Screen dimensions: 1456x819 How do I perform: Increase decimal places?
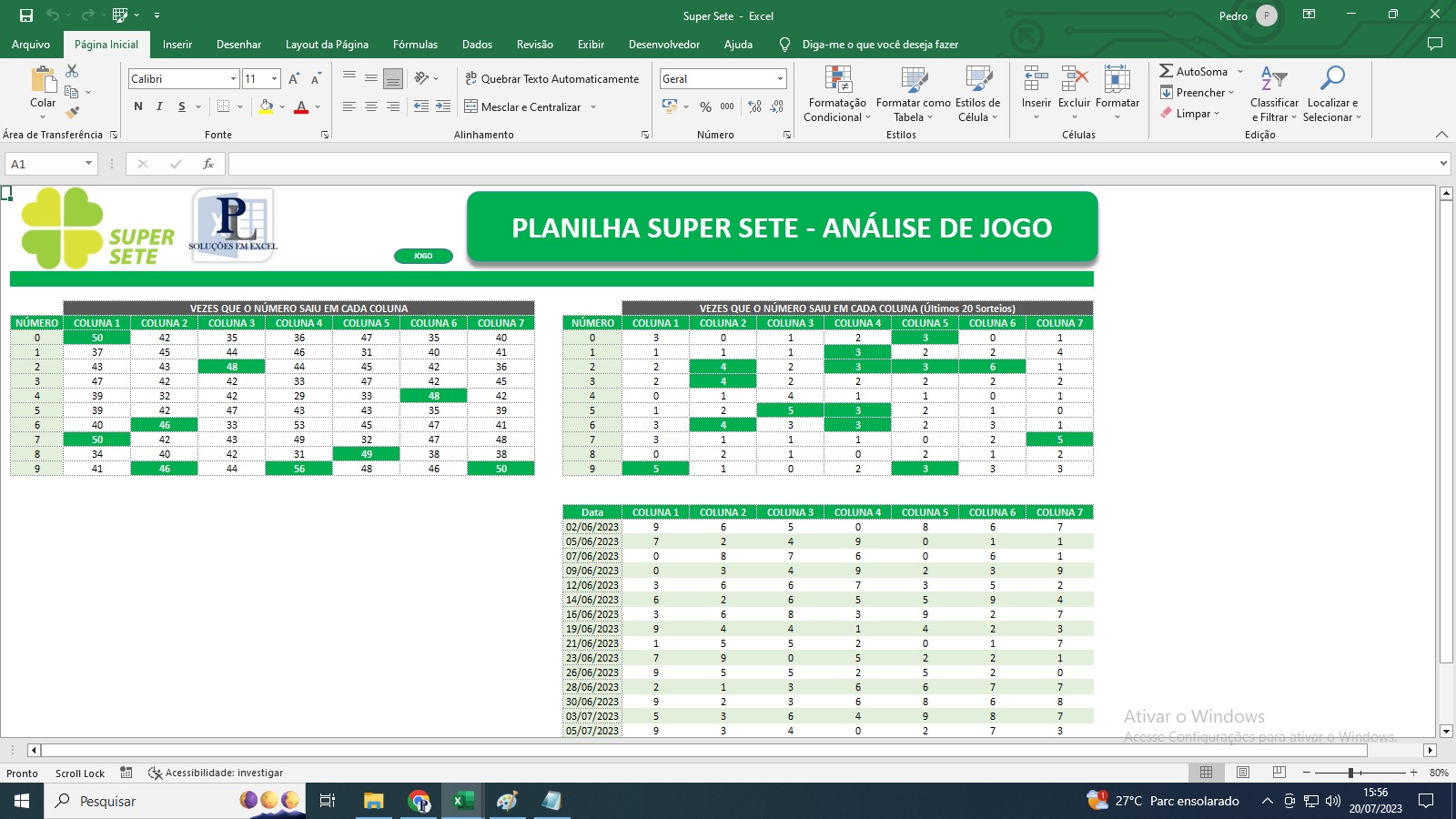(x=754, y=106)
